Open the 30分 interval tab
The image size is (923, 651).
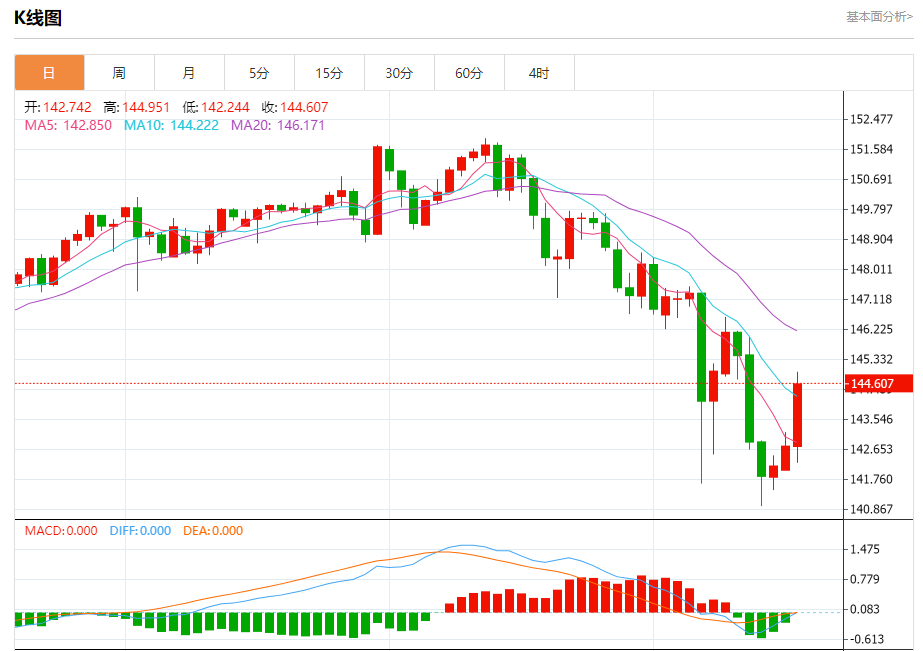400,72
